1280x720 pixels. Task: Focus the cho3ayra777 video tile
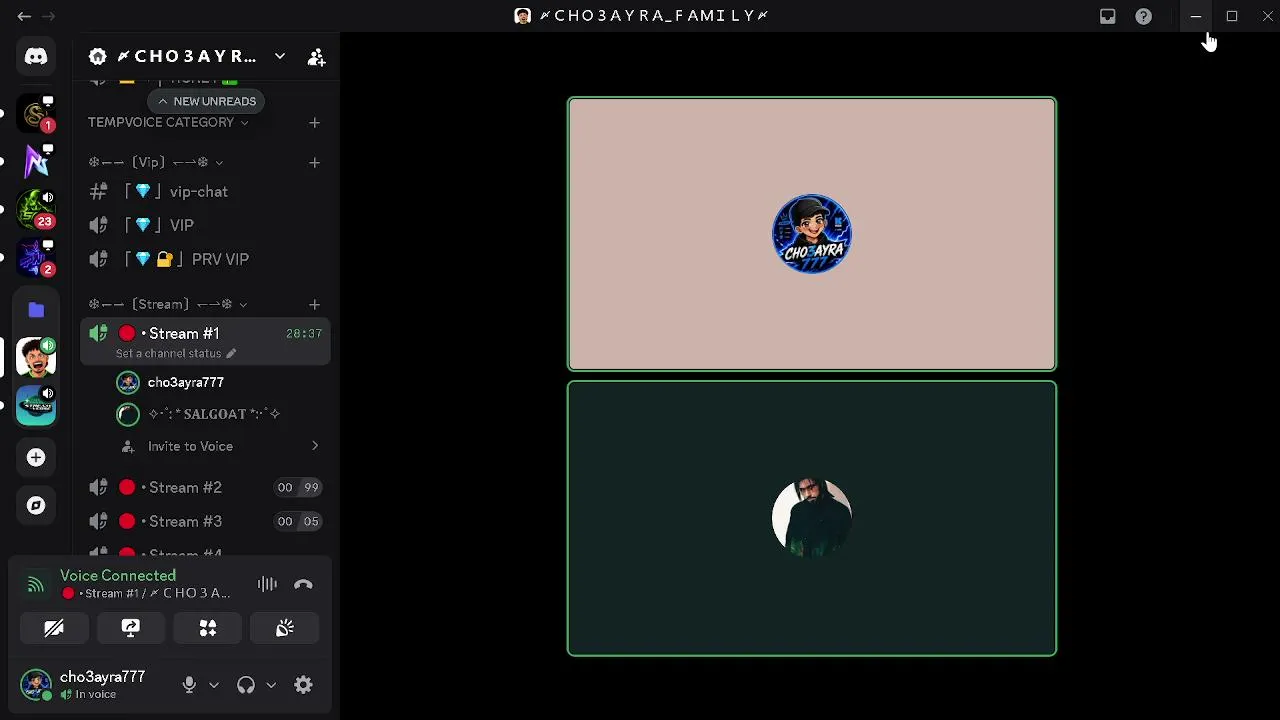pos(812,234)
